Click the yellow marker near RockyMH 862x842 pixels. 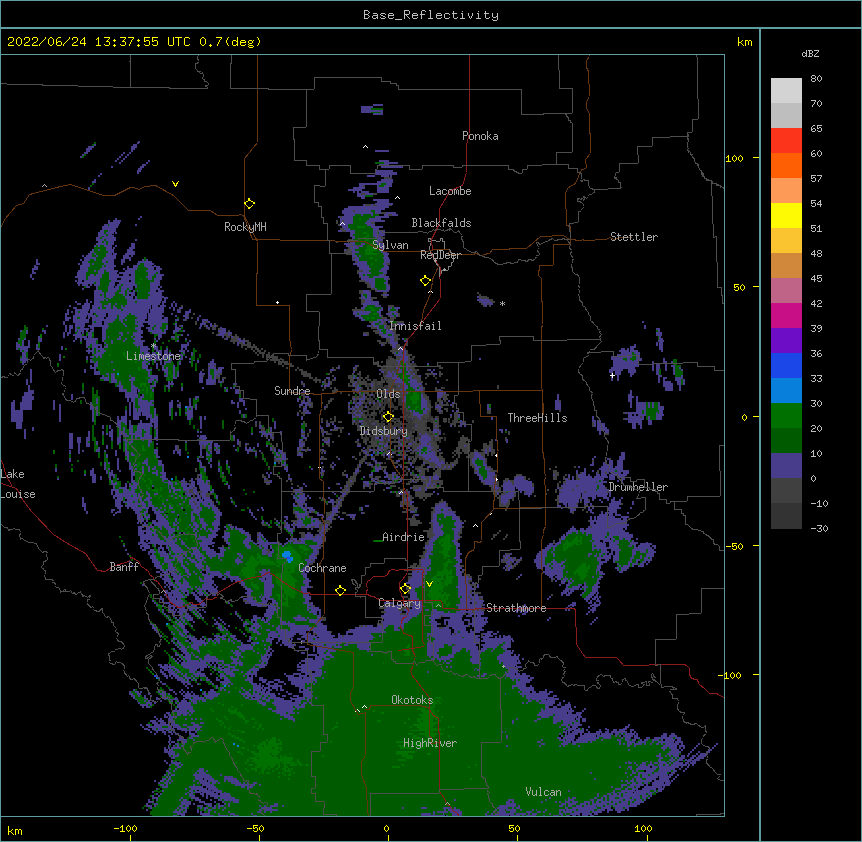coord(249,204)
